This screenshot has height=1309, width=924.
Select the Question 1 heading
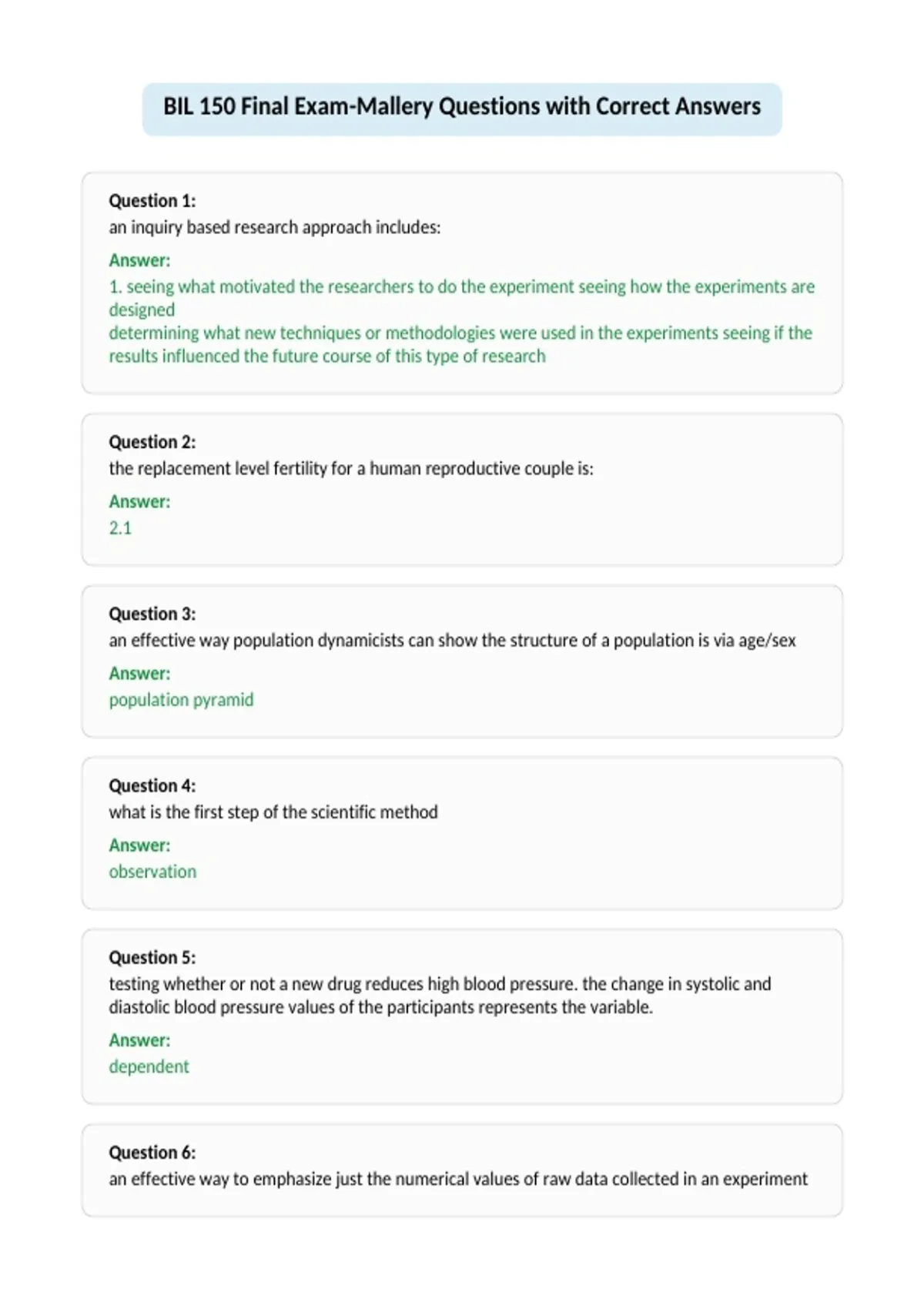coord(152,201)
